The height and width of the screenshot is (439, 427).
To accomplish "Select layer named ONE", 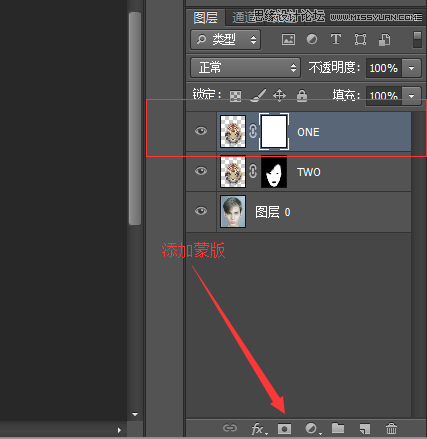I will [308, 132].
